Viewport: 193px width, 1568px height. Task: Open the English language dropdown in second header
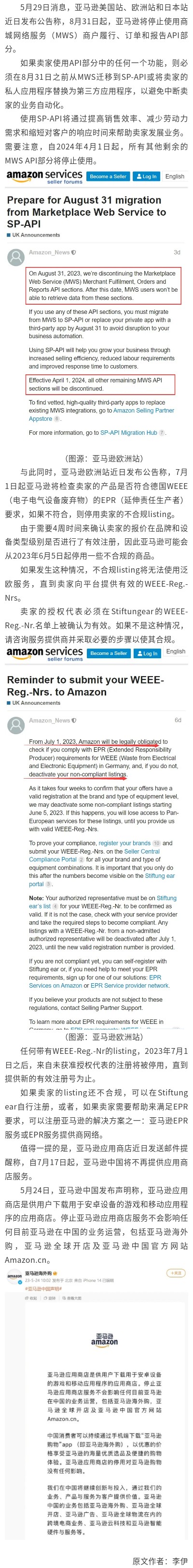pos(176,652)
